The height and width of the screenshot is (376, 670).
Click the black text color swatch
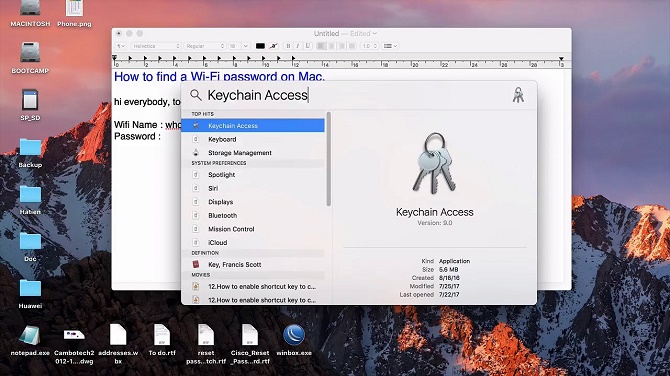[260, 46]
